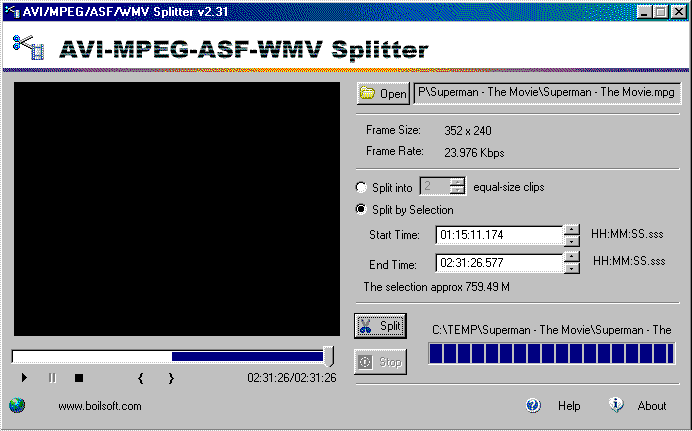Image resolution: width=692 pixels, height=431 pixels.
Task: Click the Help question mark icon
Action: [533, 406]
